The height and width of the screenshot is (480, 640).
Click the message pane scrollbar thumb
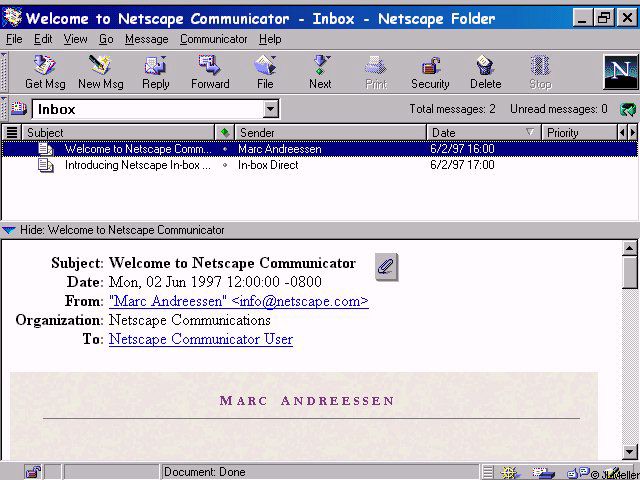(629, 273)
